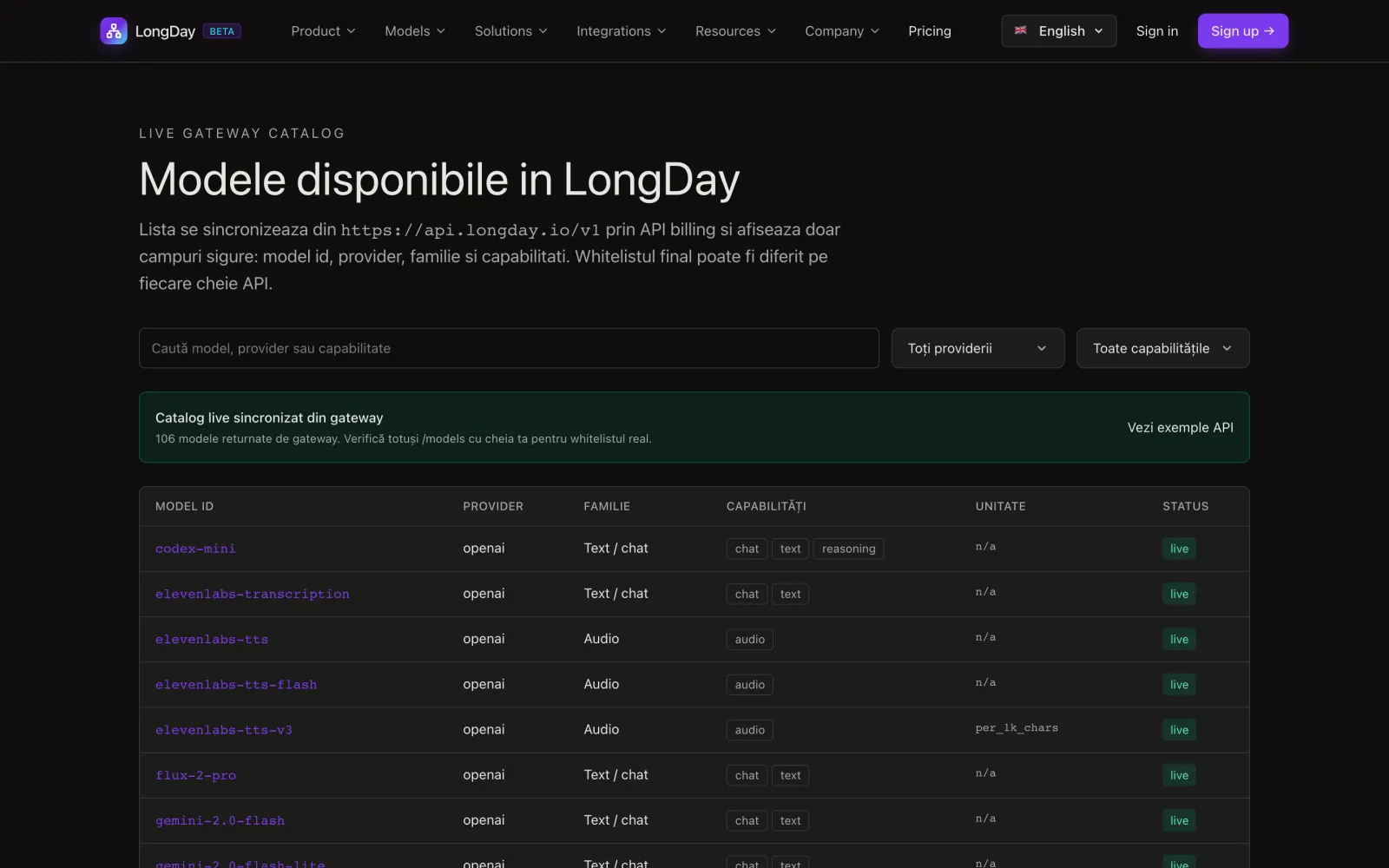Click the FAMILIE column header
This screenshot has height=868, width=1389.
tap(607, 506)
